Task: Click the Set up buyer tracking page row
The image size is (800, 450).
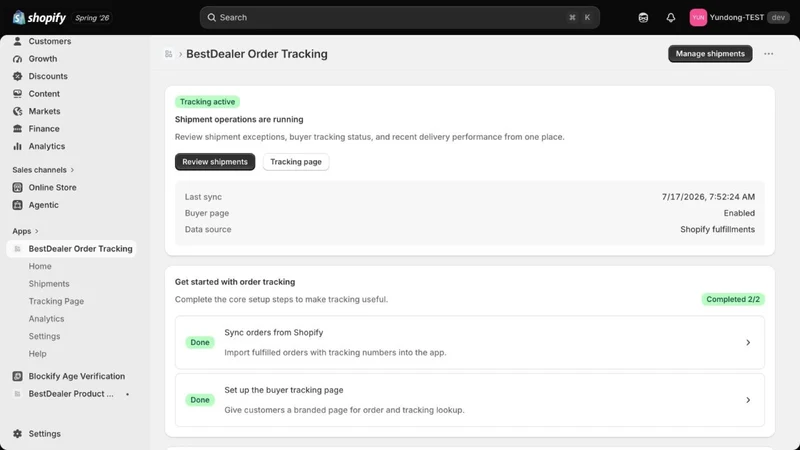Action: (469, 400)
